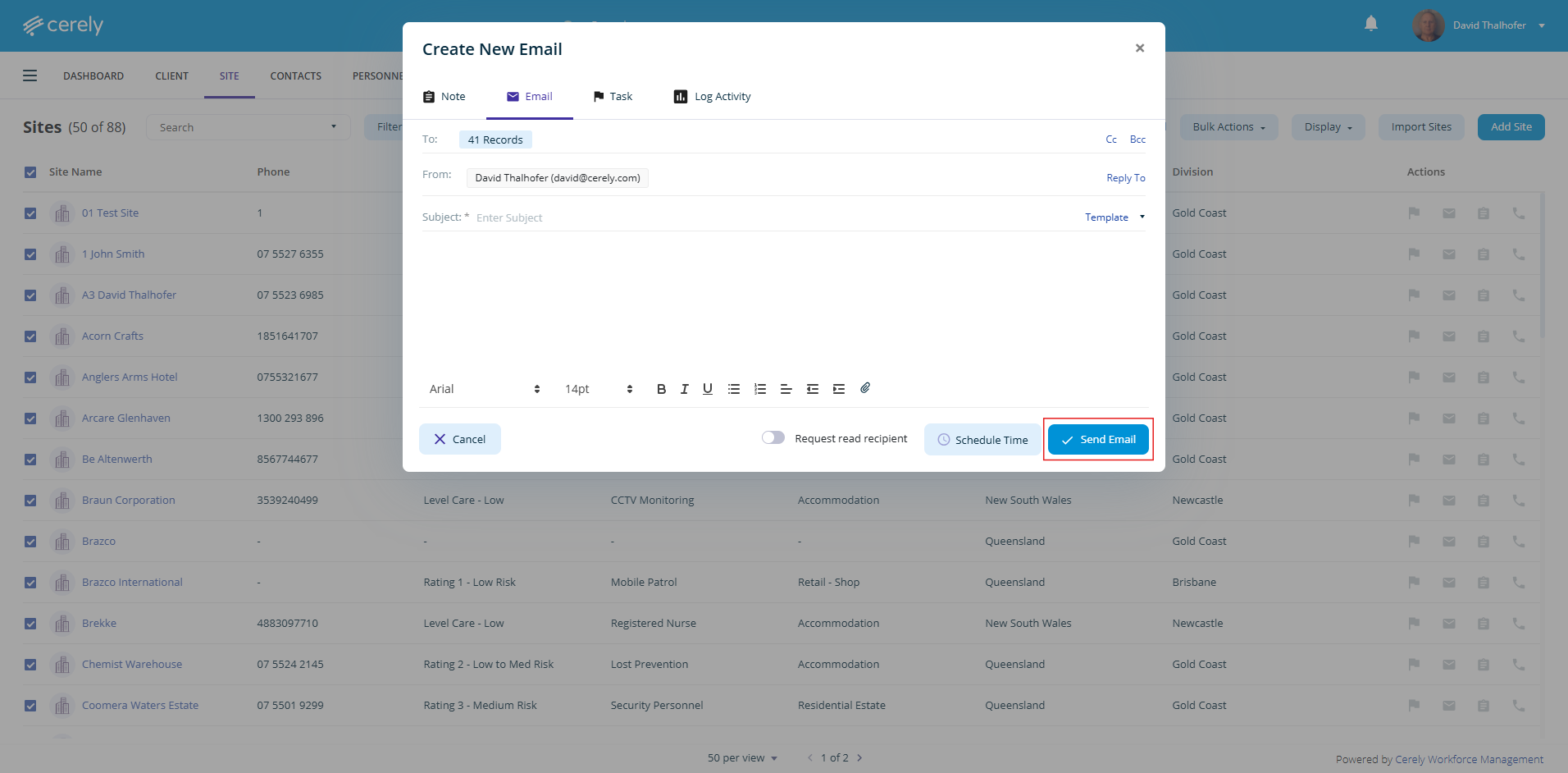Toggle select-all checkbox in Site Name header
The width and height of the screenshot is (1568, 773).
(x=30, y=172)
